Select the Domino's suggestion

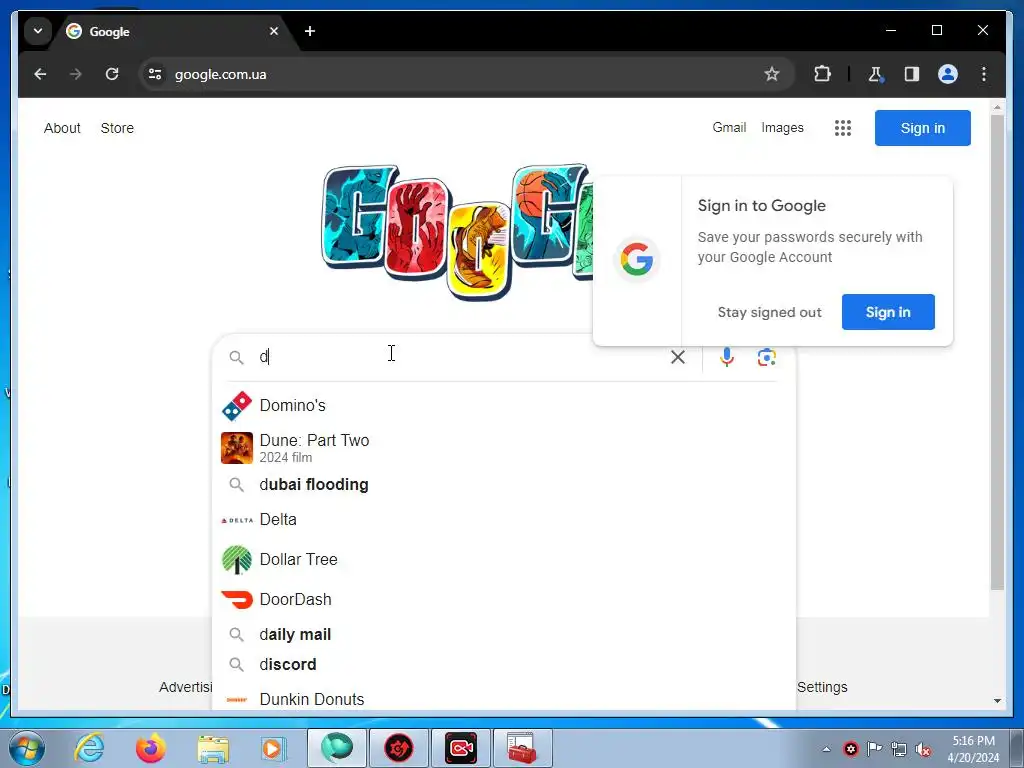[504, 406]
